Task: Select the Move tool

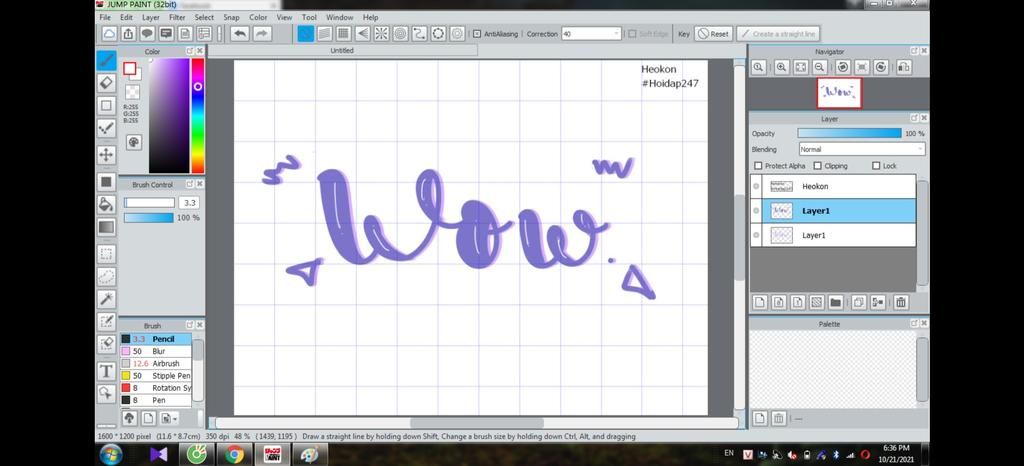Action: point(106,155)
